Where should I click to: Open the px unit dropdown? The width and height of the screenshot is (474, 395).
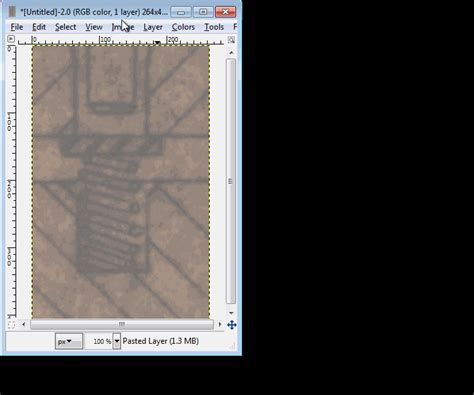coord(69,341)
